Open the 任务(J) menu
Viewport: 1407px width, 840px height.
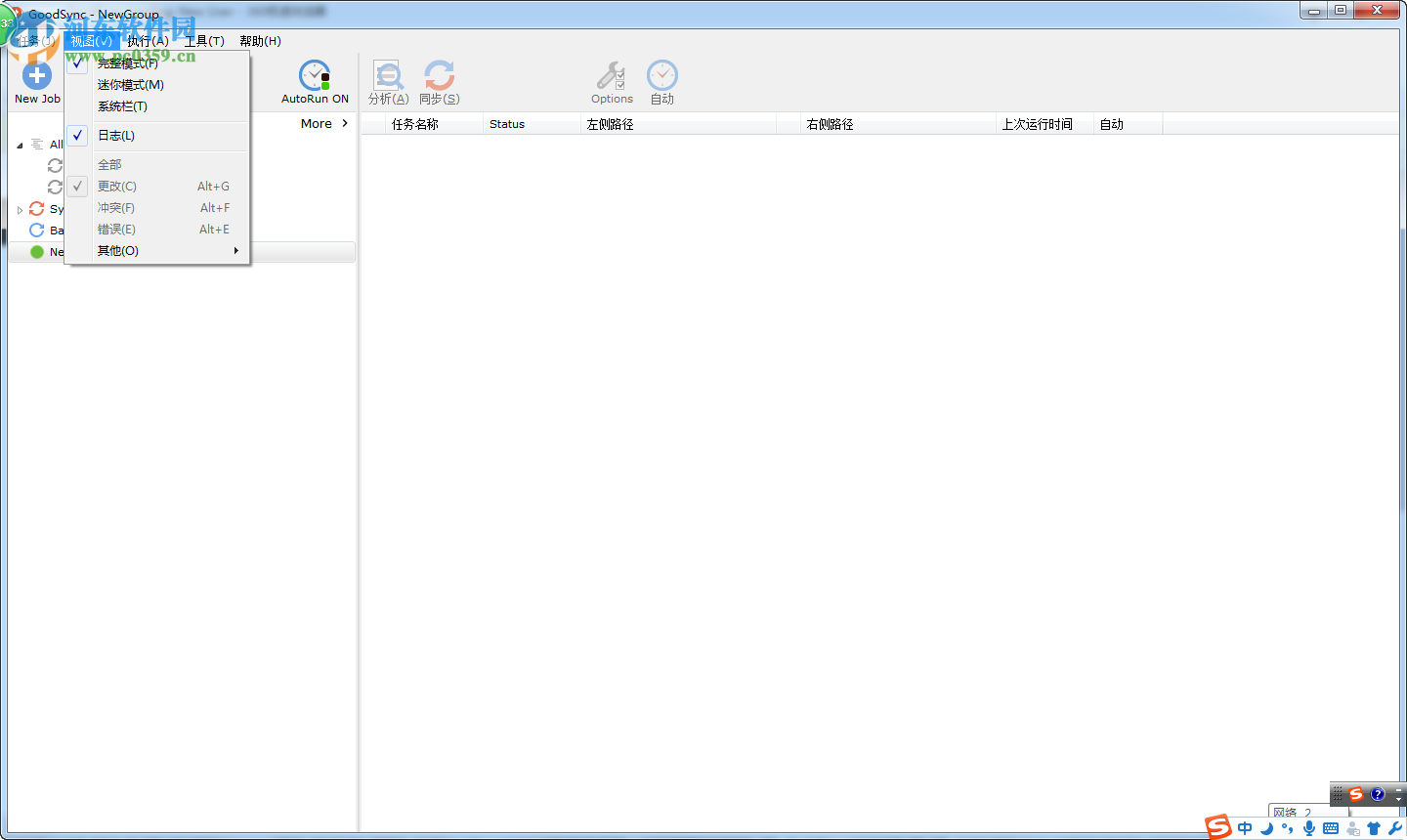coord(36,41)
